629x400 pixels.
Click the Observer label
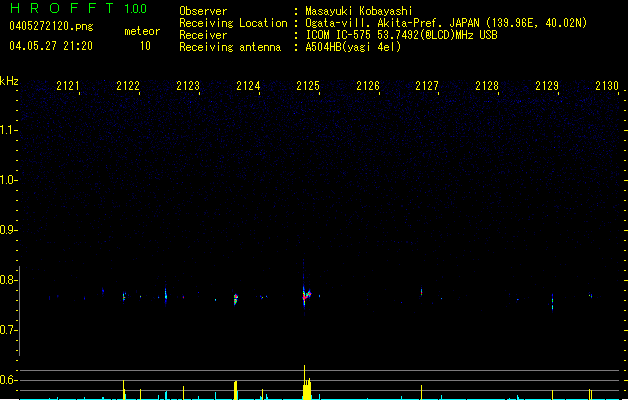click(203, 11)
